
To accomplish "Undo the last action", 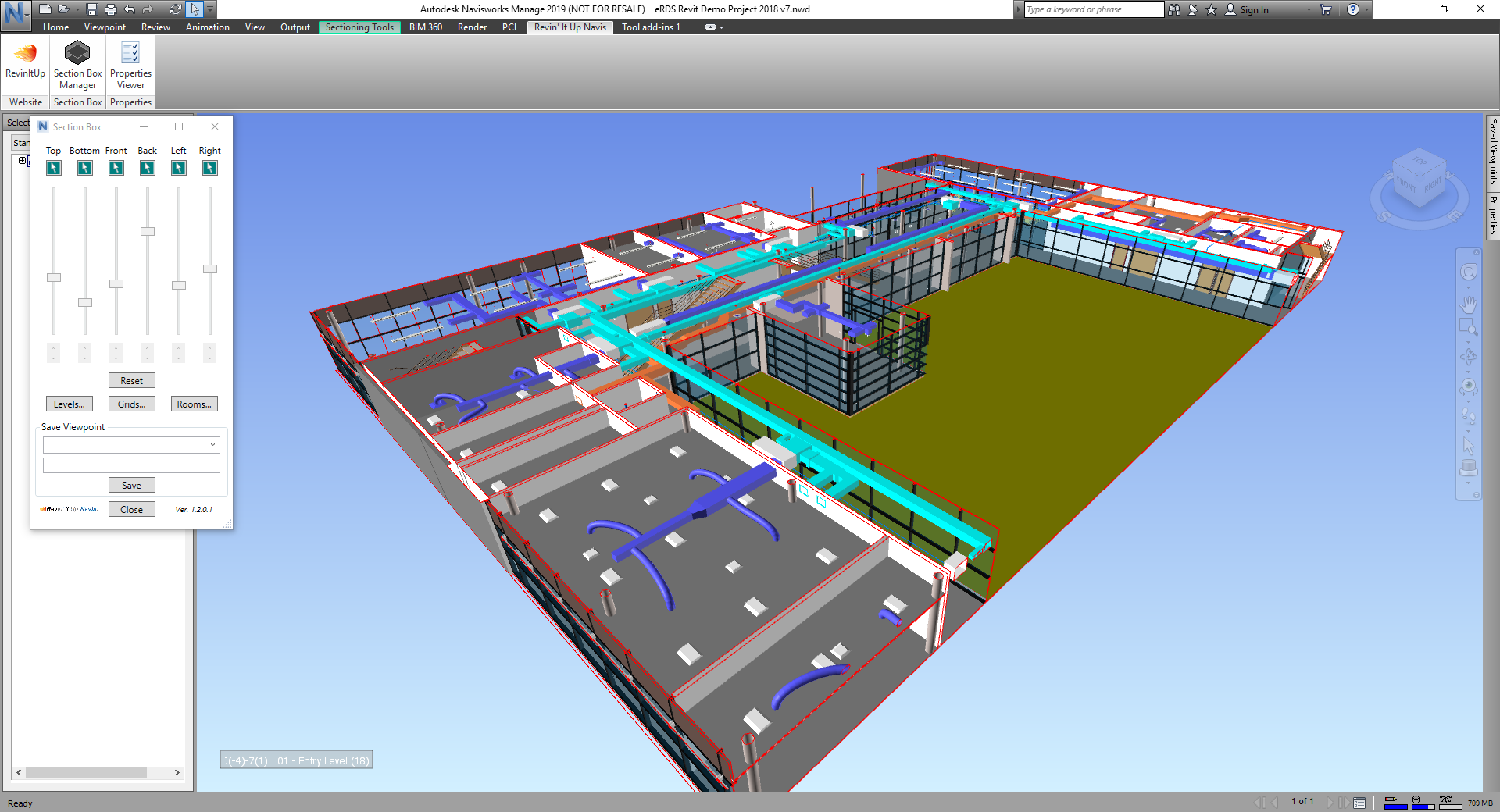I will [129, 9].
